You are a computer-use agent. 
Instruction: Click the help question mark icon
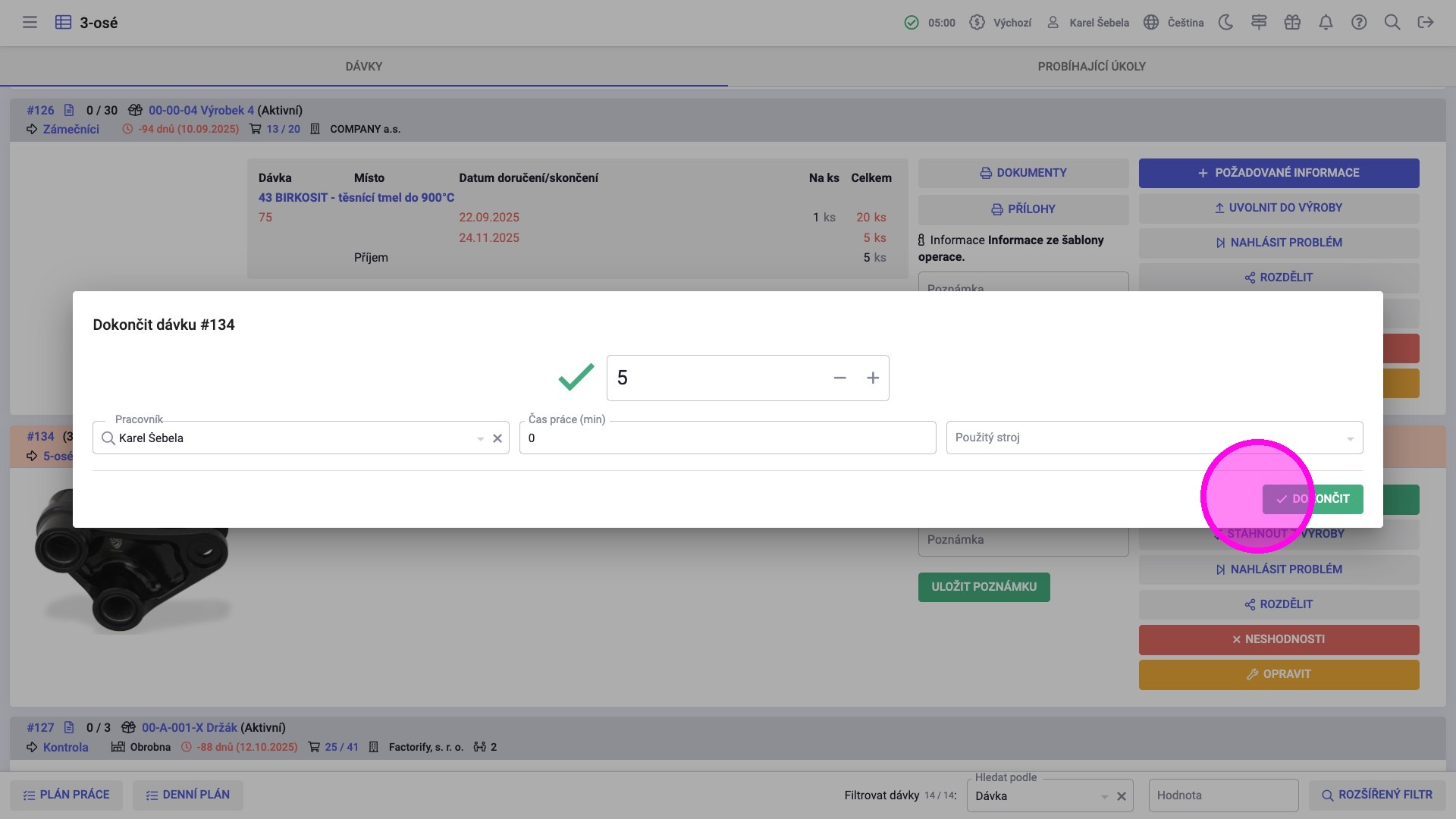[x=1359, y=23]
